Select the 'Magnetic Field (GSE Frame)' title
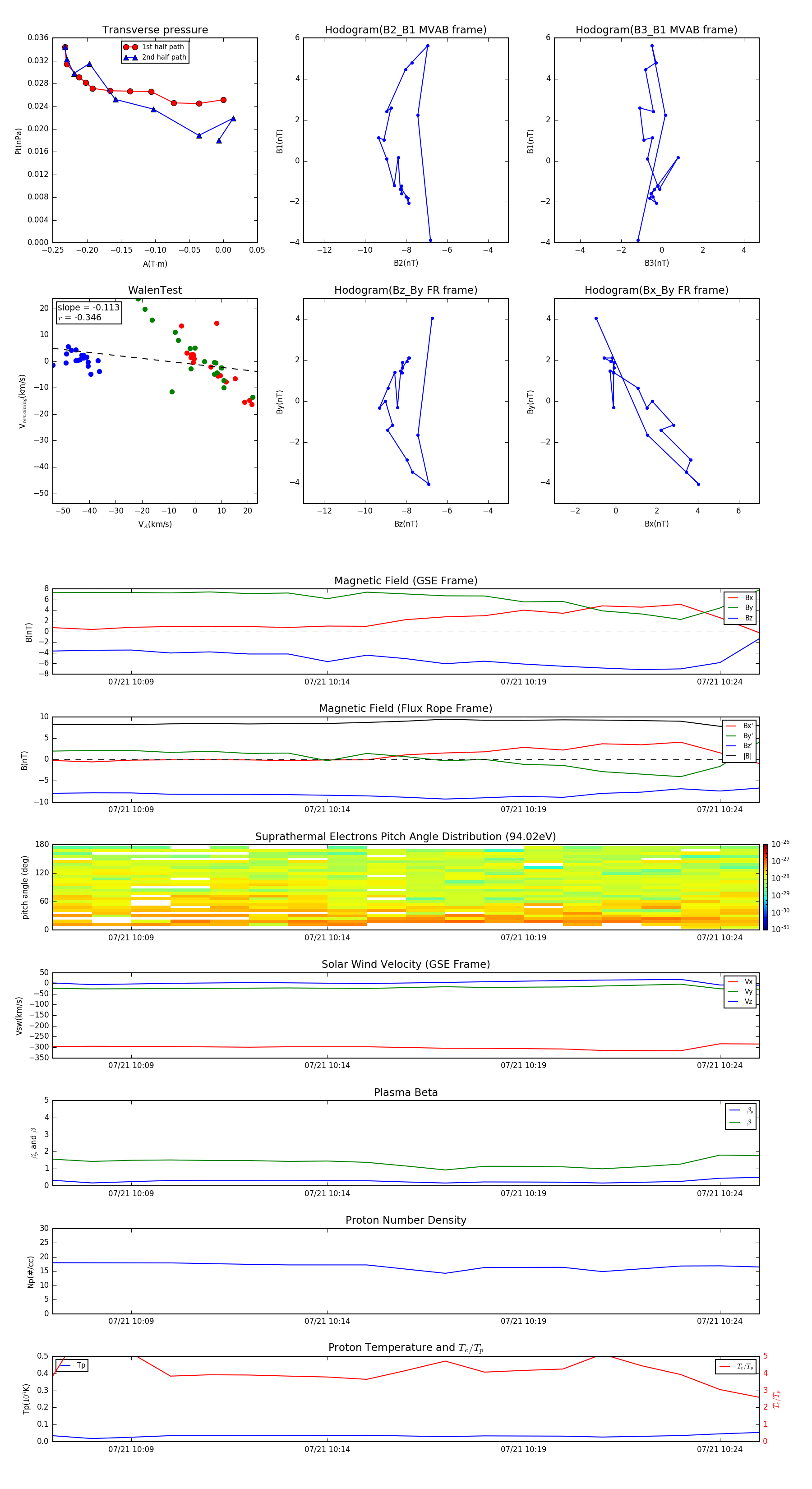Viewport: 812px width, 1489px height. click(406, 581)
